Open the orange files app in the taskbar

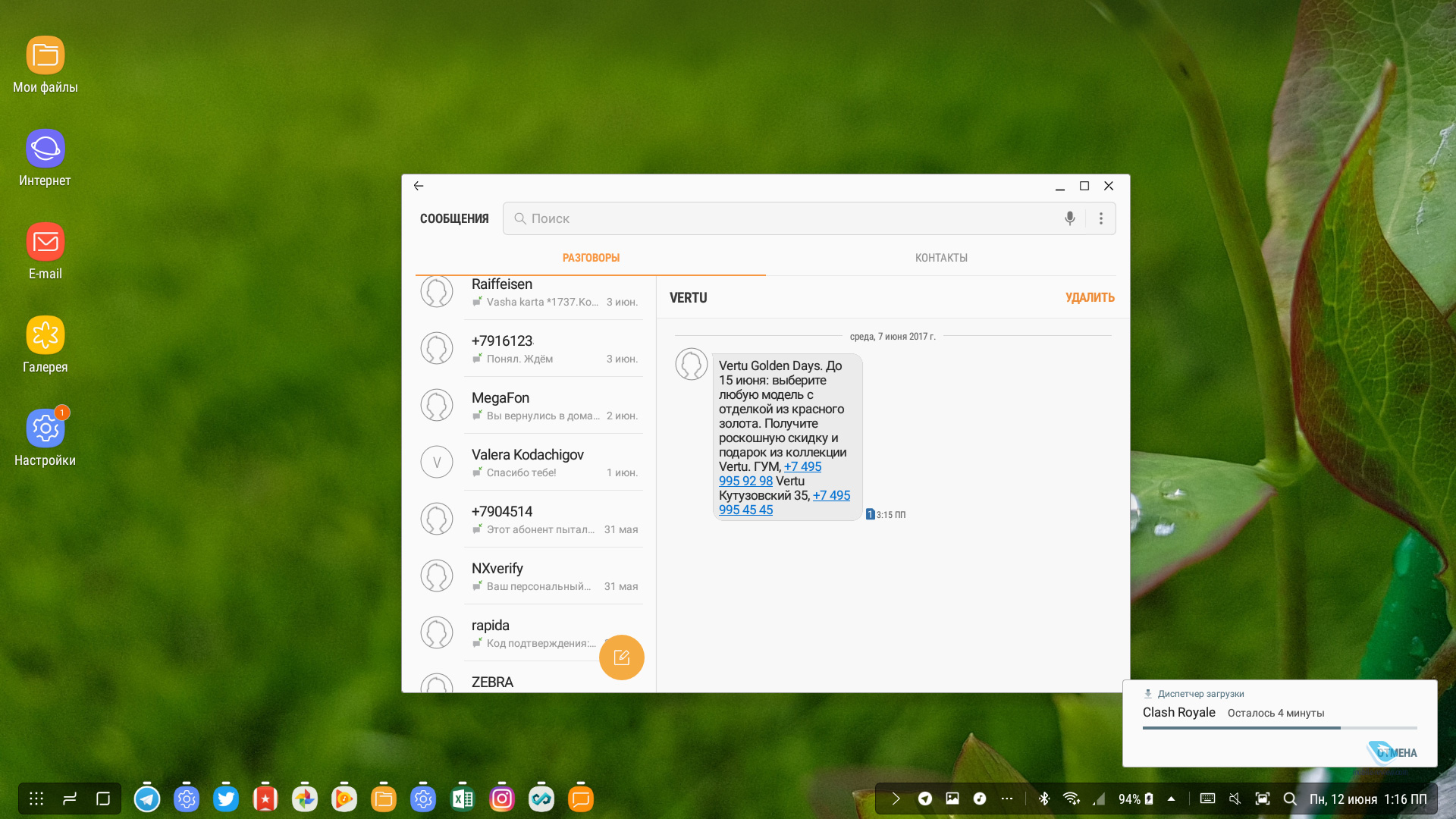384,799
